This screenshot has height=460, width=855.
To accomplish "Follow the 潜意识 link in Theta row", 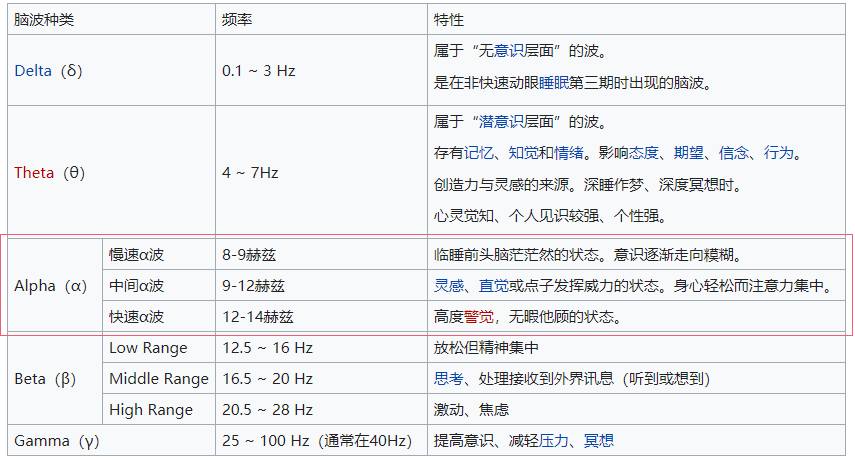I will pos(501,122).
